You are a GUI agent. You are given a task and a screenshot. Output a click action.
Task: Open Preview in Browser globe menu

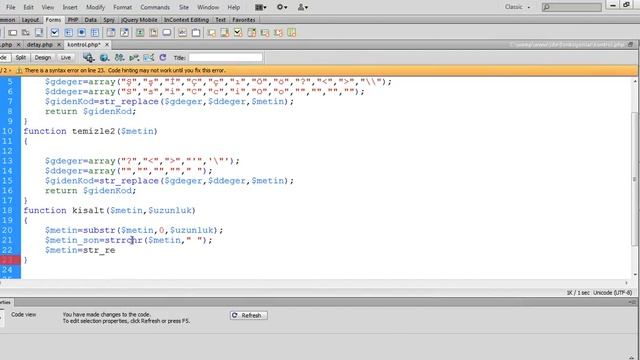pos(104,58)
